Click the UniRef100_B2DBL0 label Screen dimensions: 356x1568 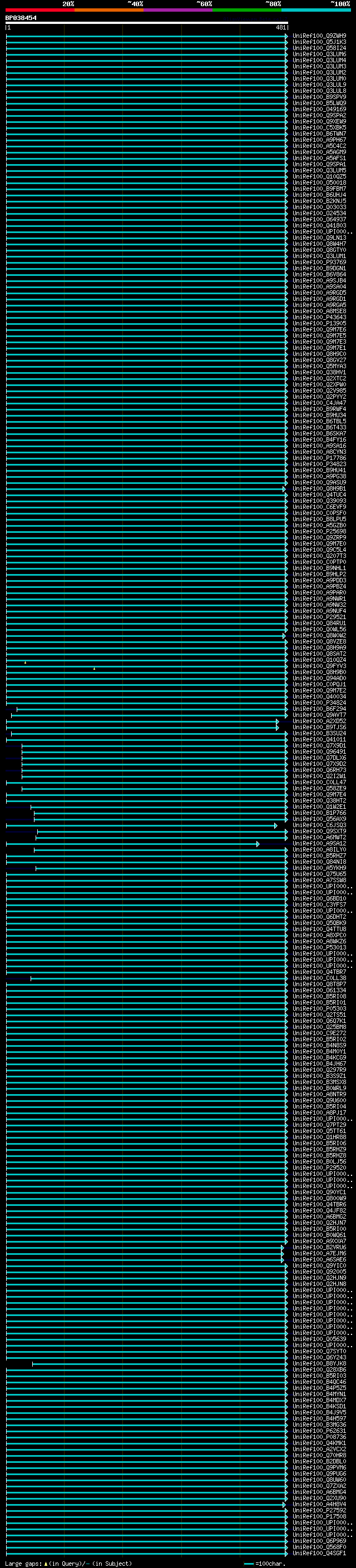319,1461
